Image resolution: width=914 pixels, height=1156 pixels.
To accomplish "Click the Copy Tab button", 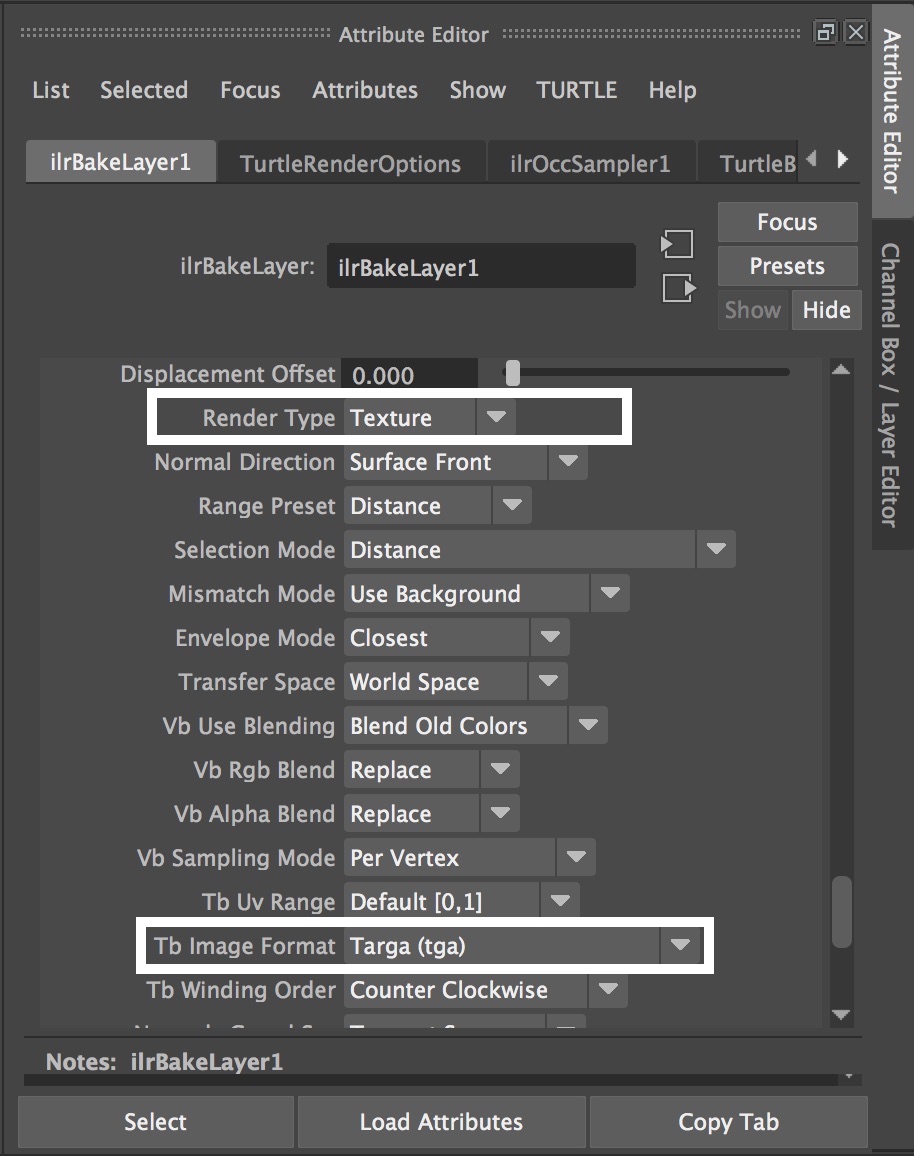I will [x=728, y=1121].
